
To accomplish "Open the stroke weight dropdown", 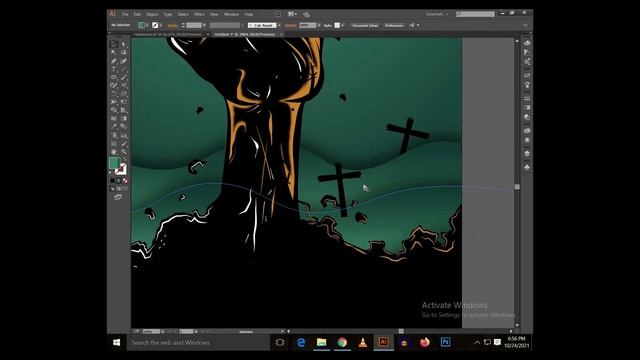I will click(204, 25).
